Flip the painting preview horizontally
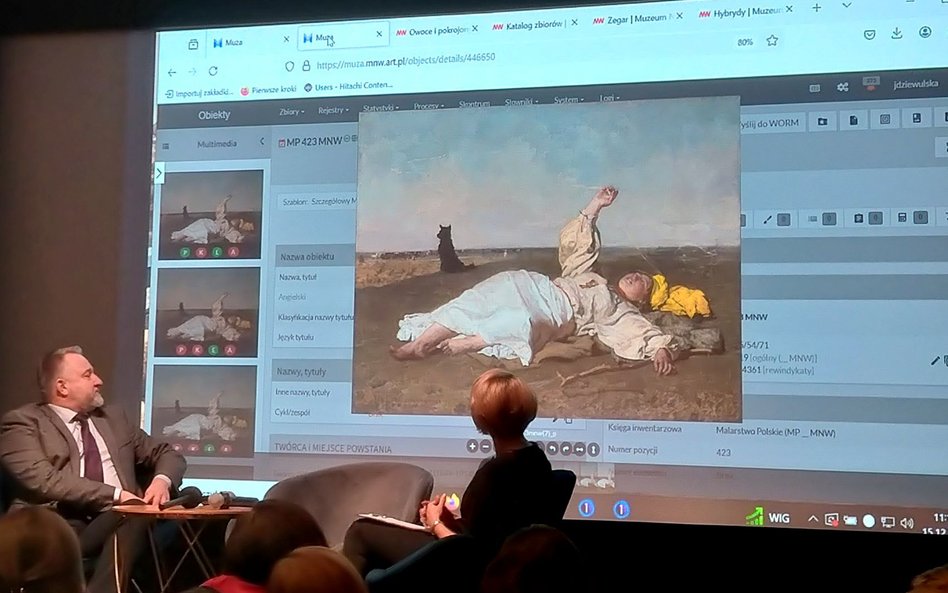The image size is (948, 593). (580, 449)
